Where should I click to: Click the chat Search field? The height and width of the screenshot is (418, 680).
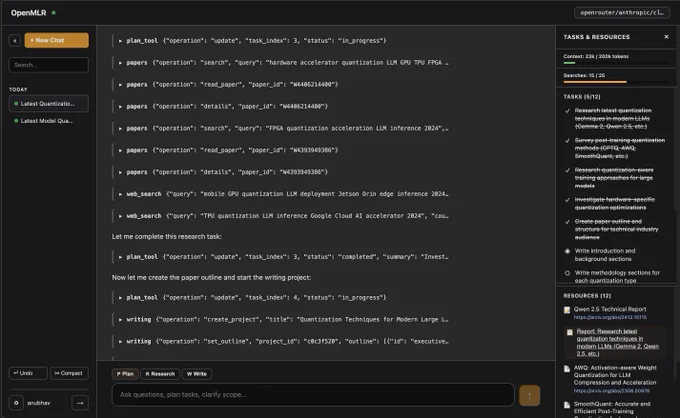point(49,65)
